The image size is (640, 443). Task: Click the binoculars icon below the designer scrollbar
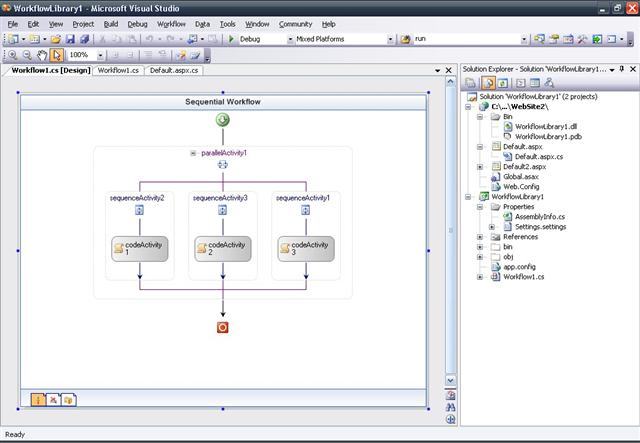pos(450,407)
